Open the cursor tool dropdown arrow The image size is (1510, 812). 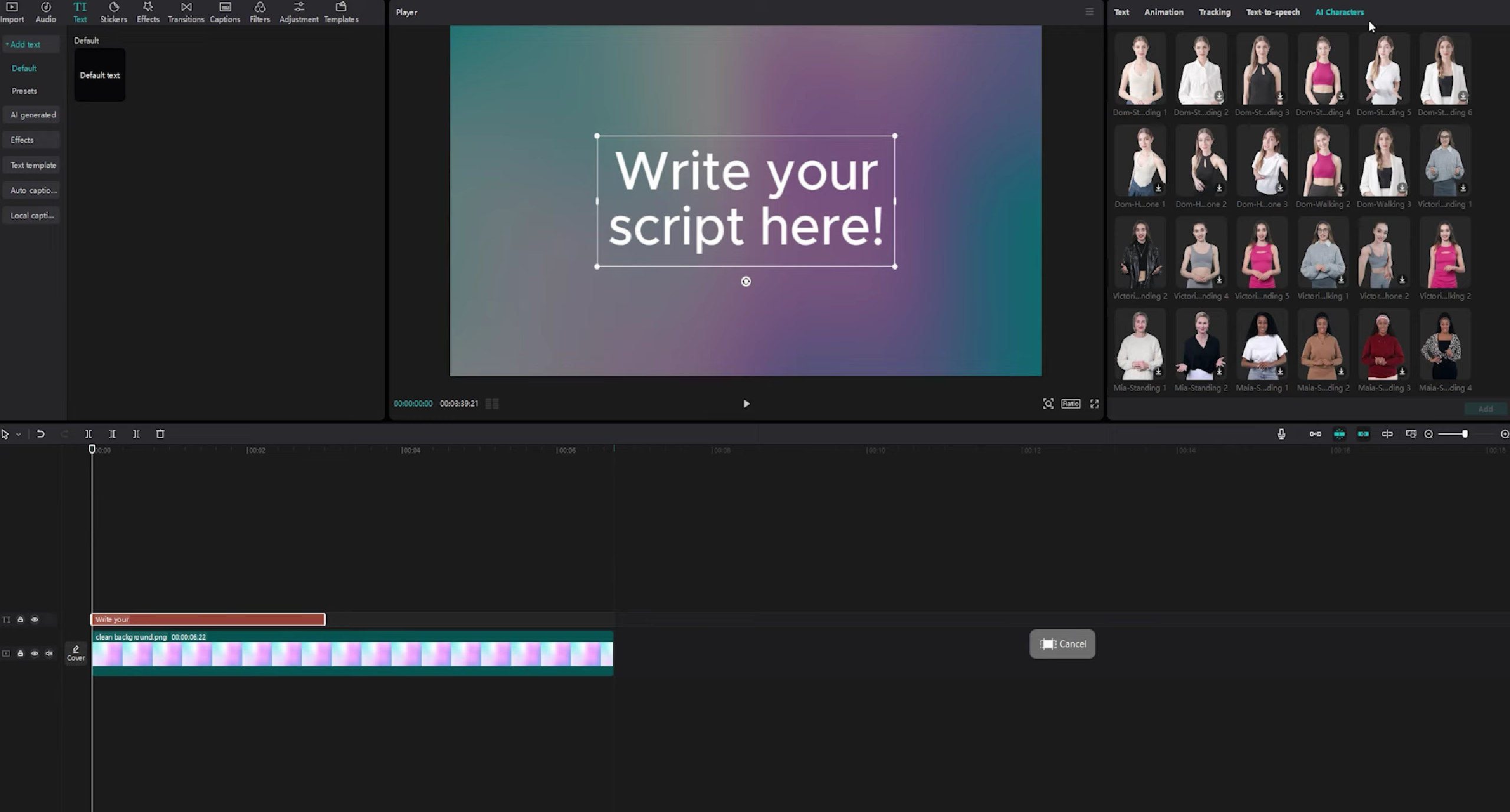(19, 435)
